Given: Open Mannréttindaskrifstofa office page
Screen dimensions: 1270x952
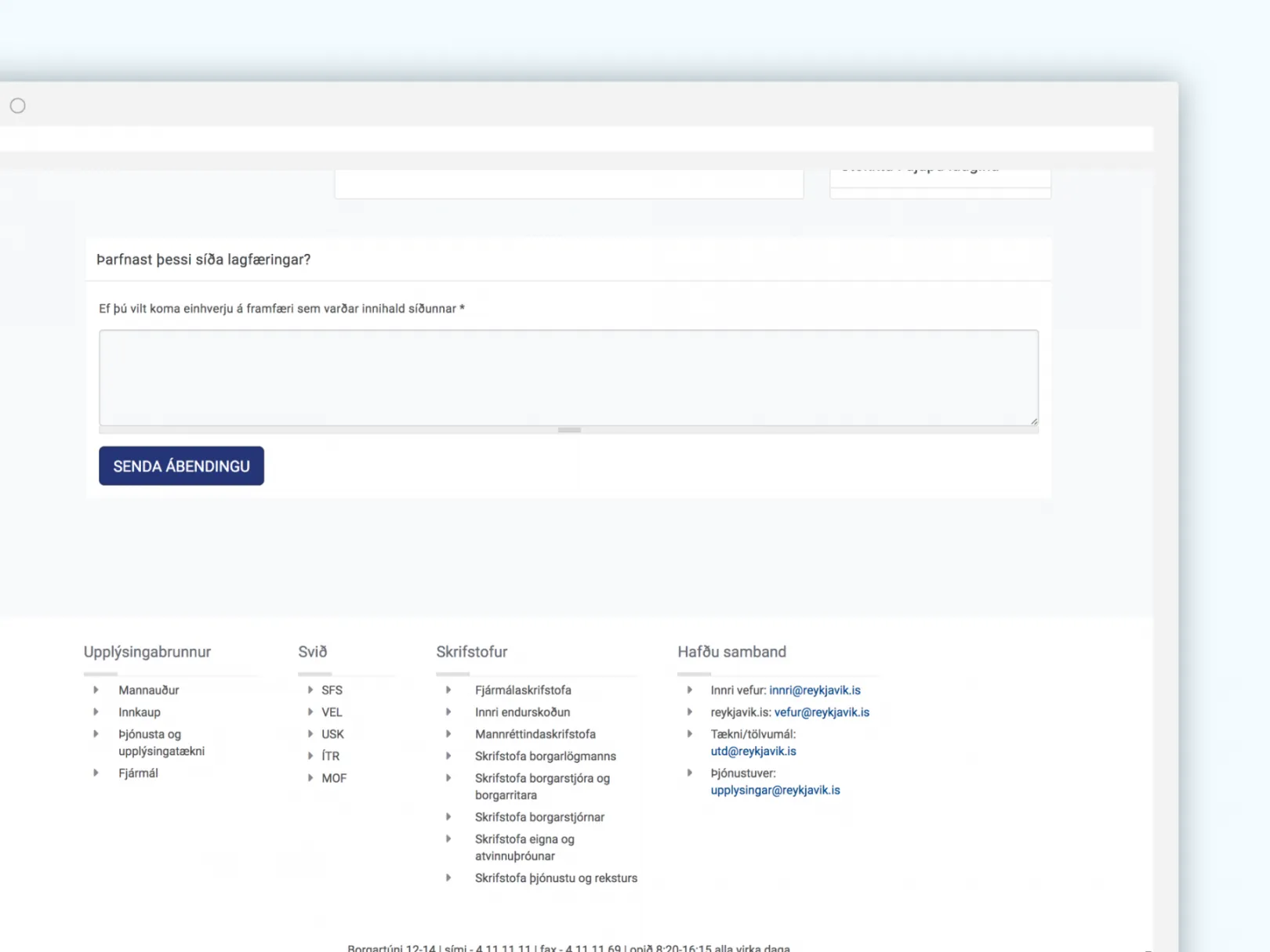Looking at the screenshot, I should pos(535,734).
